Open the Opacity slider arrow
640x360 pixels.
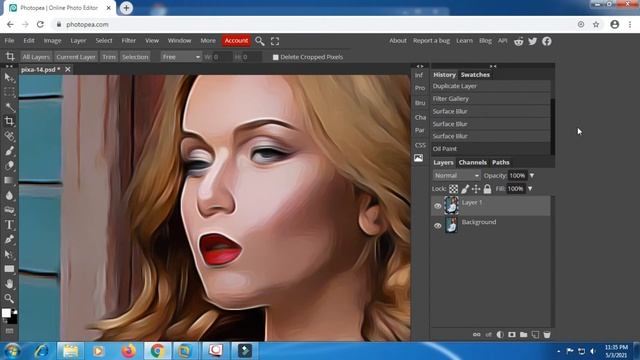click(x=532, y=176)
